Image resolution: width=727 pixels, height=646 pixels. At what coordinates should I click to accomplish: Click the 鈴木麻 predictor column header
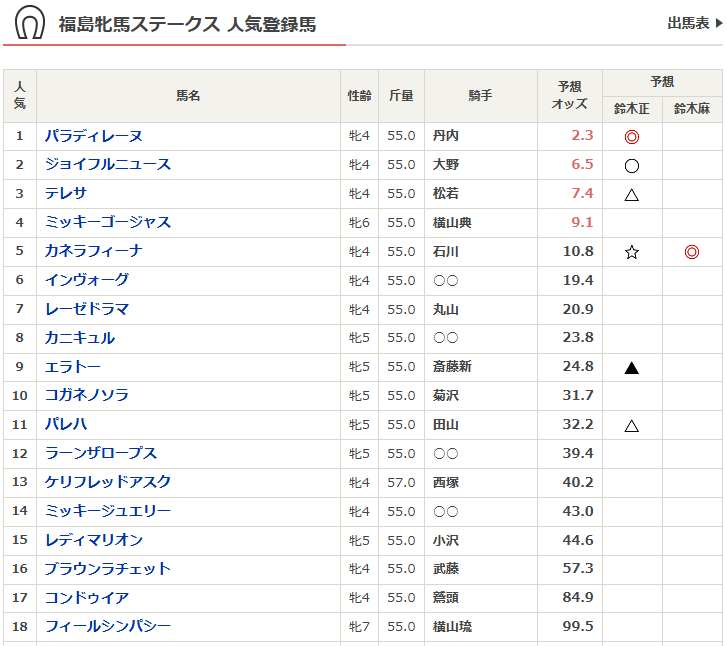click(691, 109)
